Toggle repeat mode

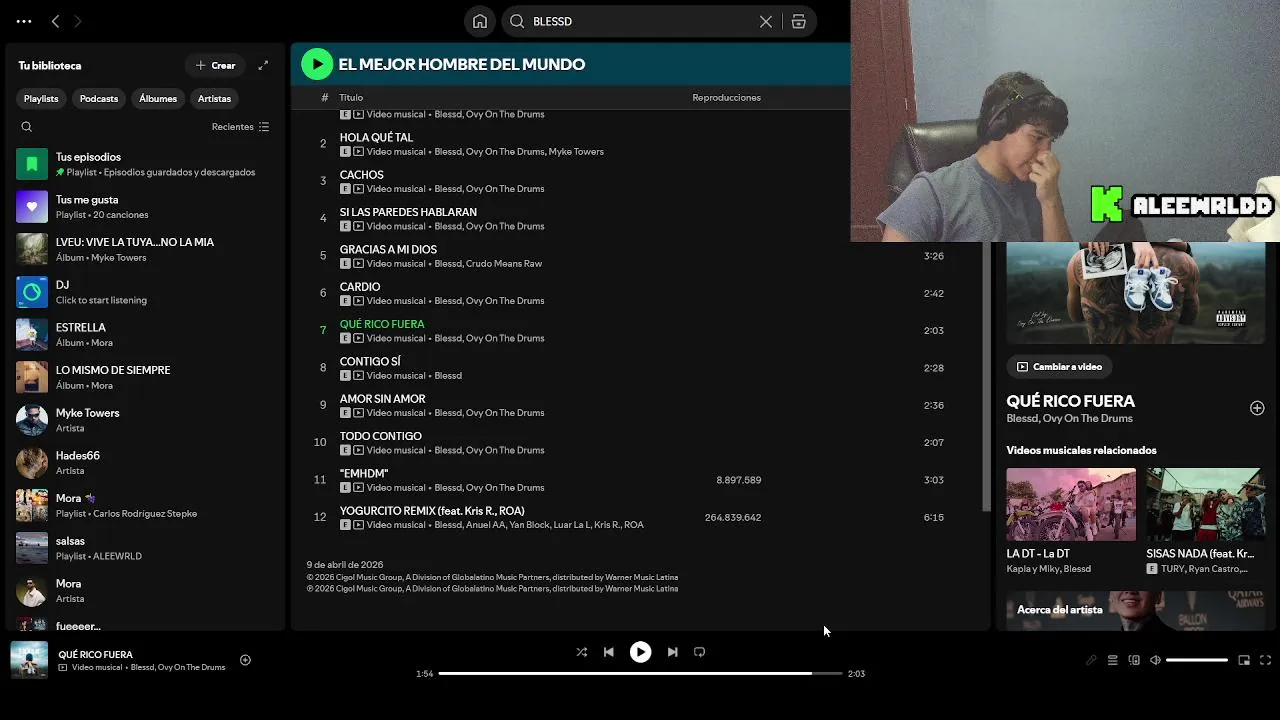700,652
